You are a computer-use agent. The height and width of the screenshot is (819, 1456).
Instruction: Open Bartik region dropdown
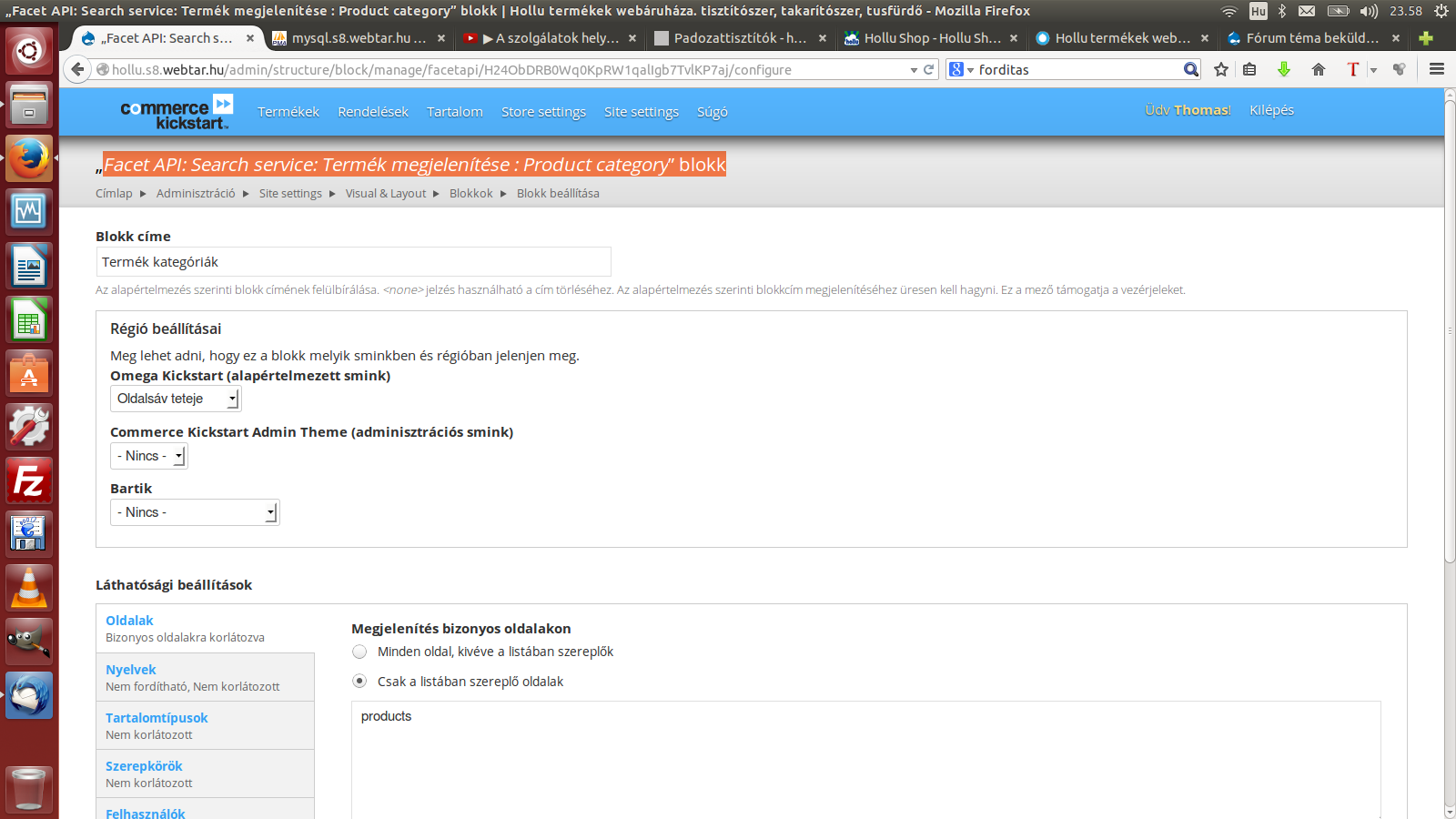coord(195,512)
